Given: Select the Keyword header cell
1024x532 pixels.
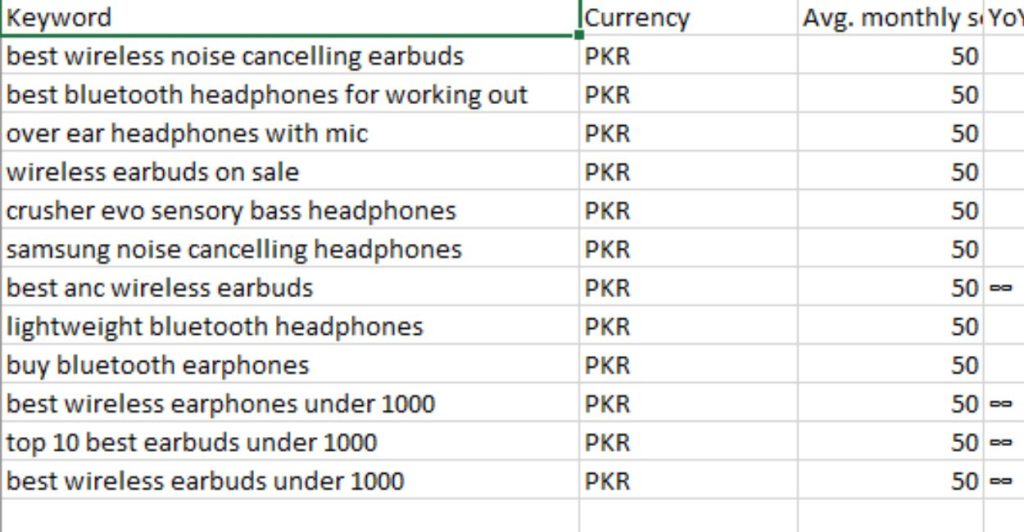Looking at the screenshot, I should pyautogui.click(x=290, y=18).
